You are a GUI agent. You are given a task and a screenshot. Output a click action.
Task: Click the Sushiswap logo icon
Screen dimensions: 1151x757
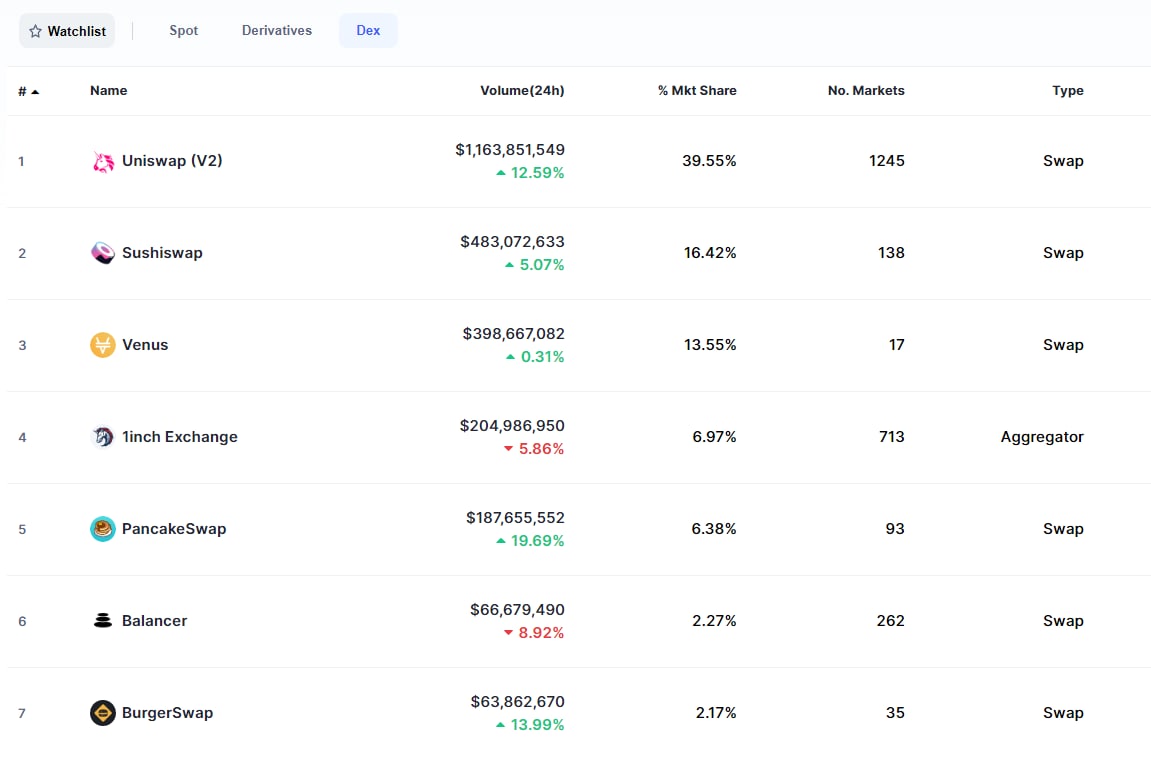point(103,253)
